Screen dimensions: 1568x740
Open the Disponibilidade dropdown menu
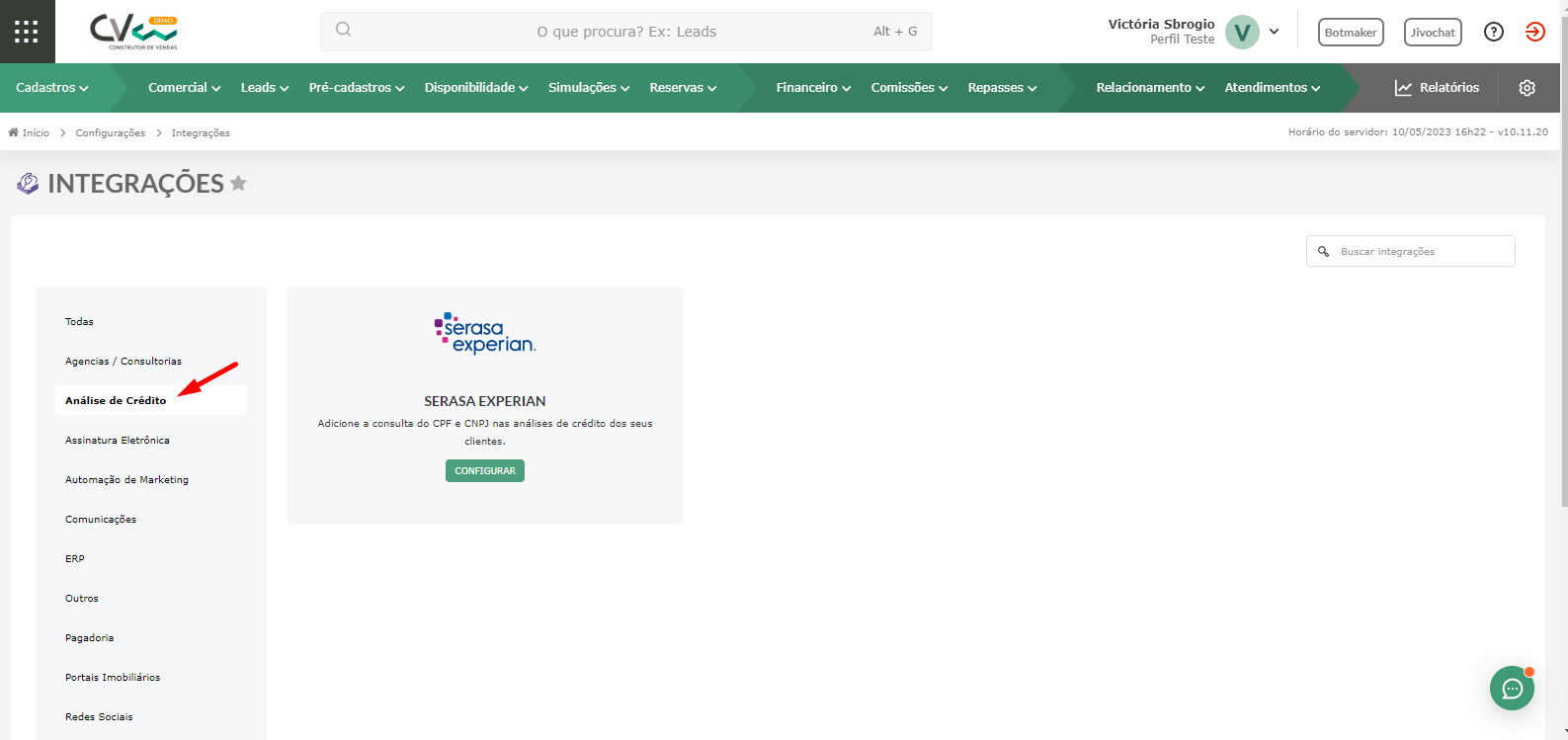476,88
